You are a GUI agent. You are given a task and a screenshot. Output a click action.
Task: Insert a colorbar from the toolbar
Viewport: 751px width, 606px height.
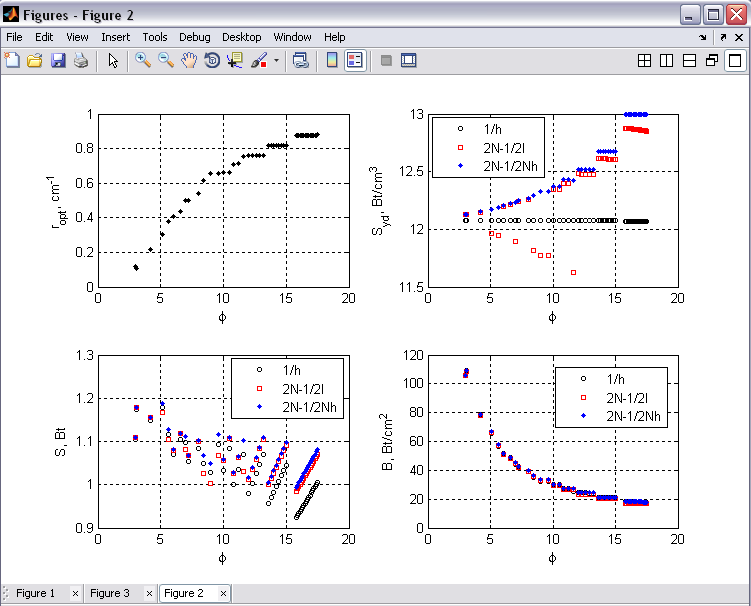coord(331,60)
